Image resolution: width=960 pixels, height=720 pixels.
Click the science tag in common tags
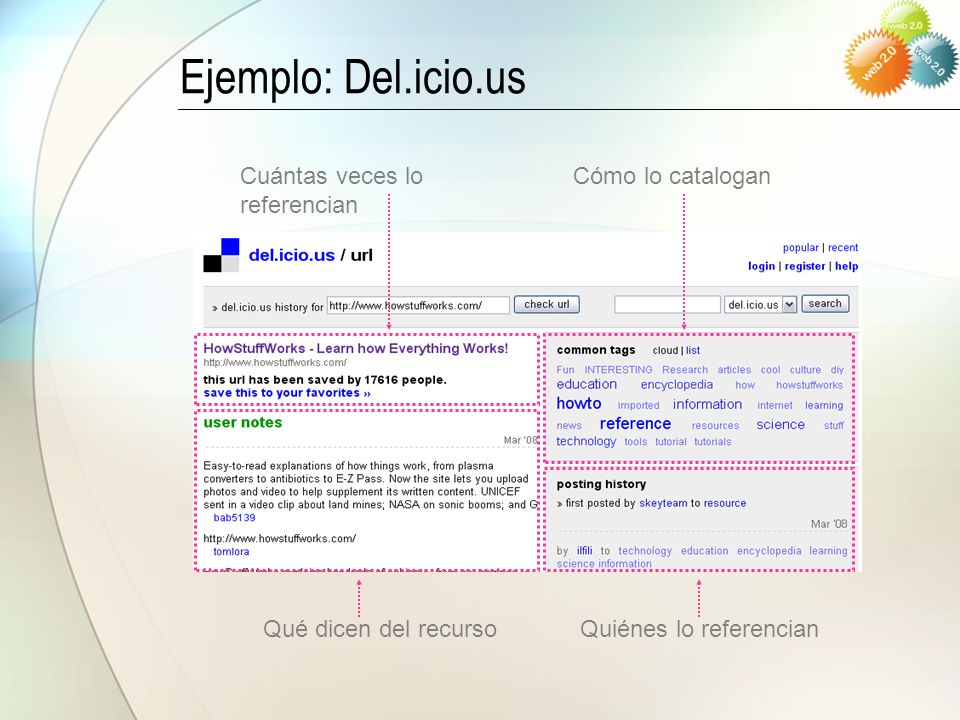coord(780,424)
